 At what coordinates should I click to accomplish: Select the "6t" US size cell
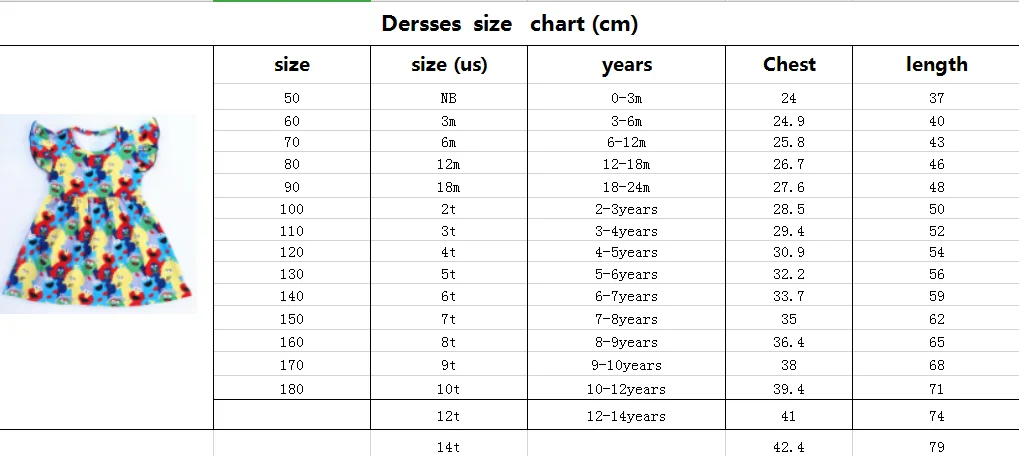449,297
